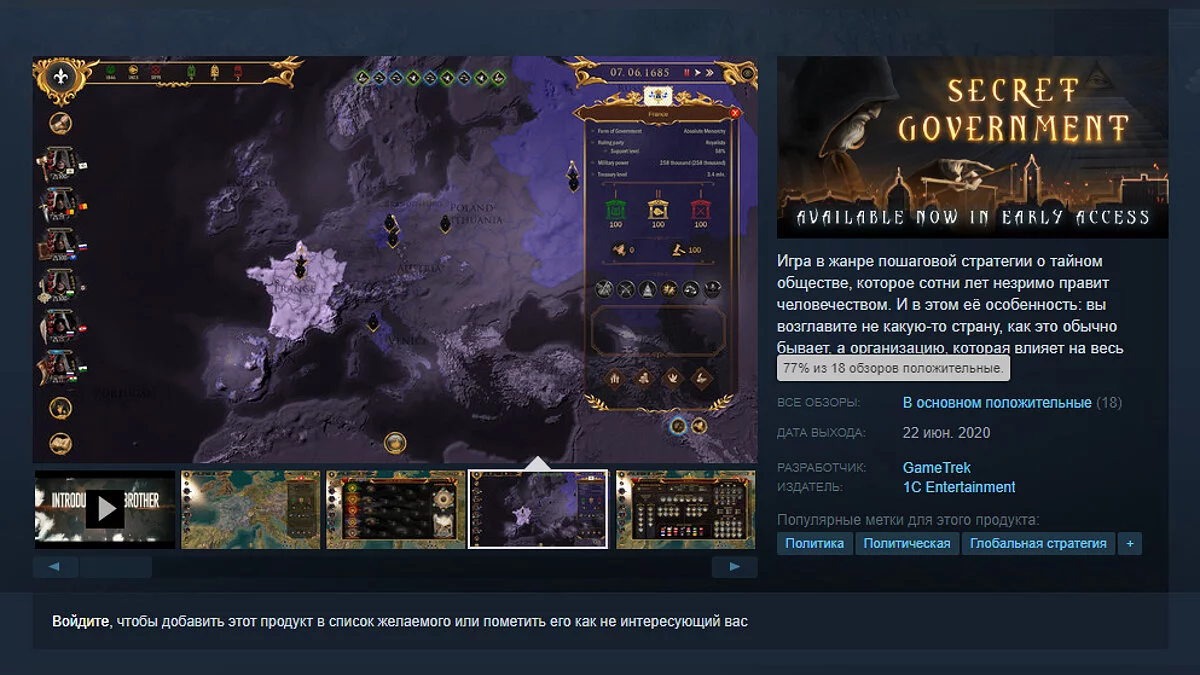Click the eye icon in top-right game corner

[747, 73]
